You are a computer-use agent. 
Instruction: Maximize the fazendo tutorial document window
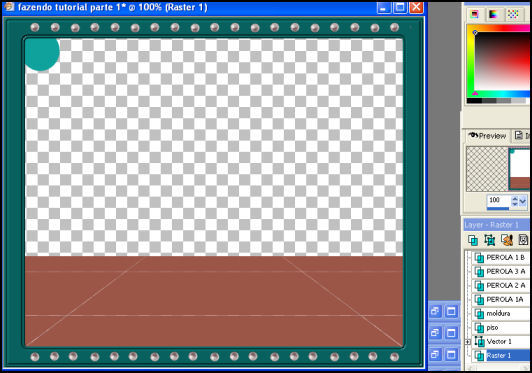click(x=400, y=7)
